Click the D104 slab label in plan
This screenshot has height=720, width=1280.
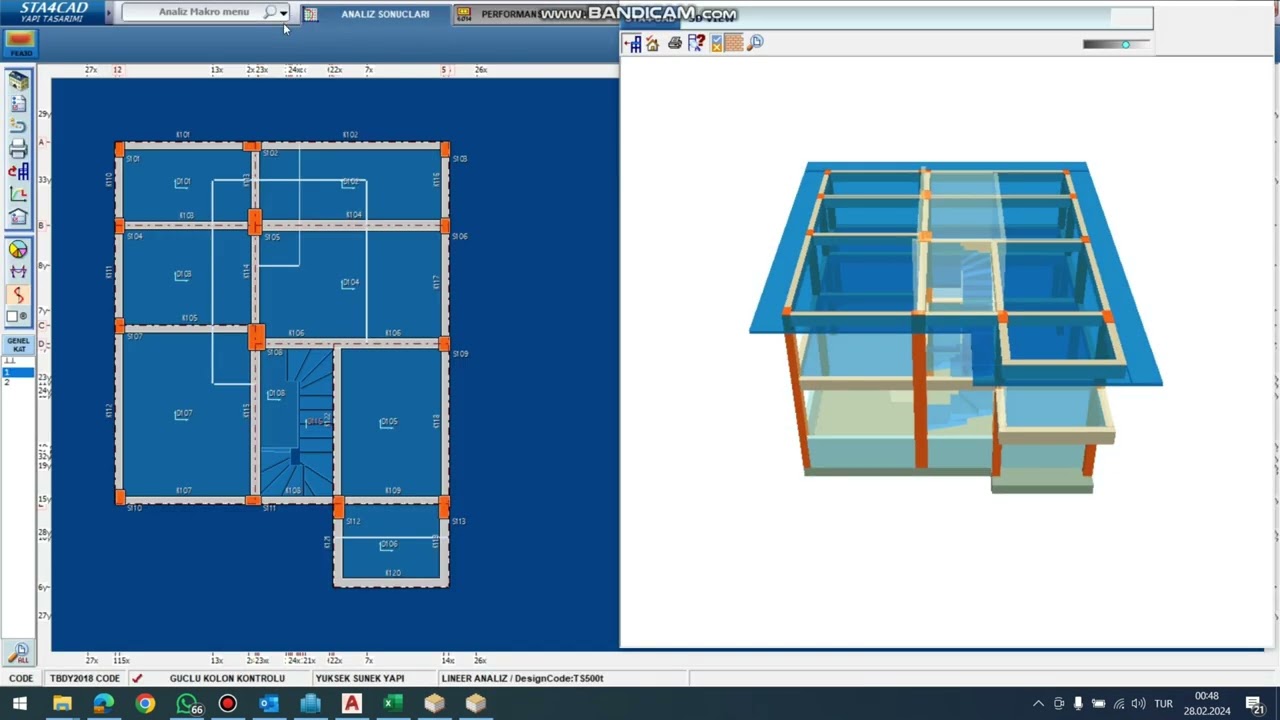click(350, 283)
